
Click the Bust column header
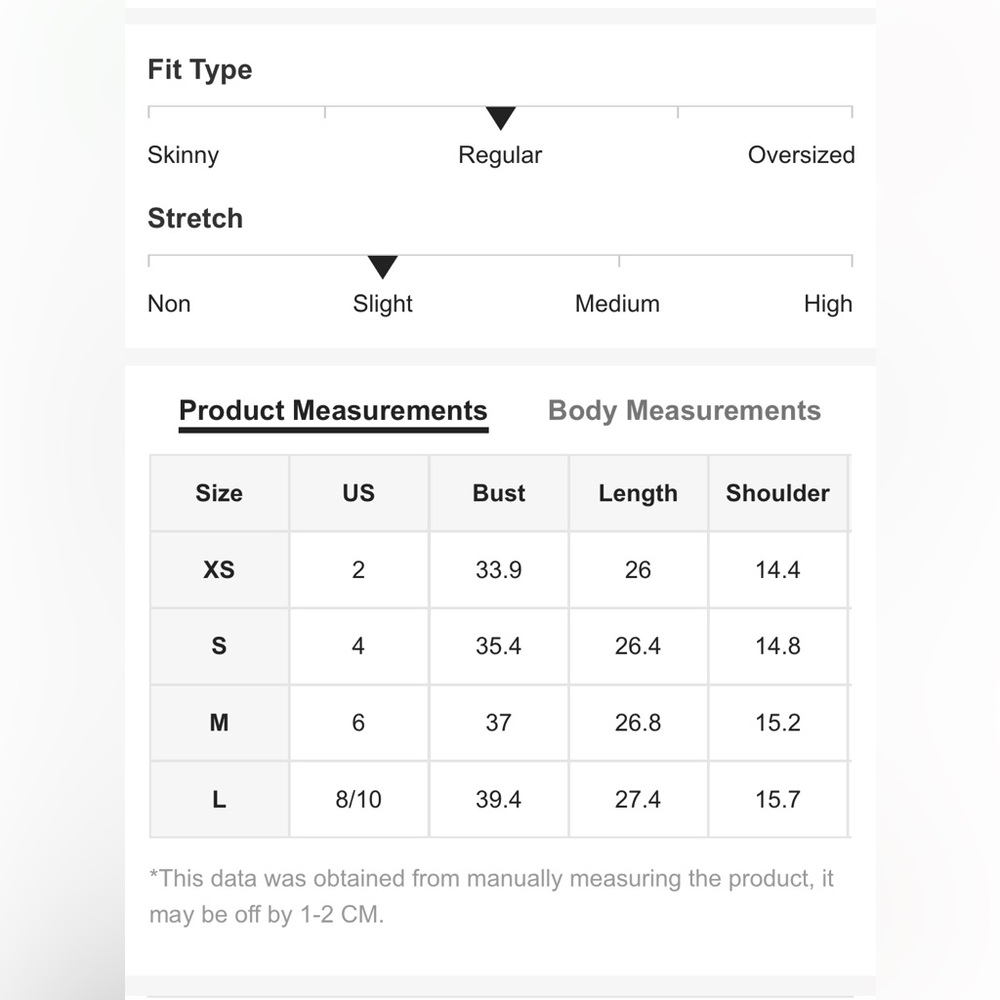[499, 493]
